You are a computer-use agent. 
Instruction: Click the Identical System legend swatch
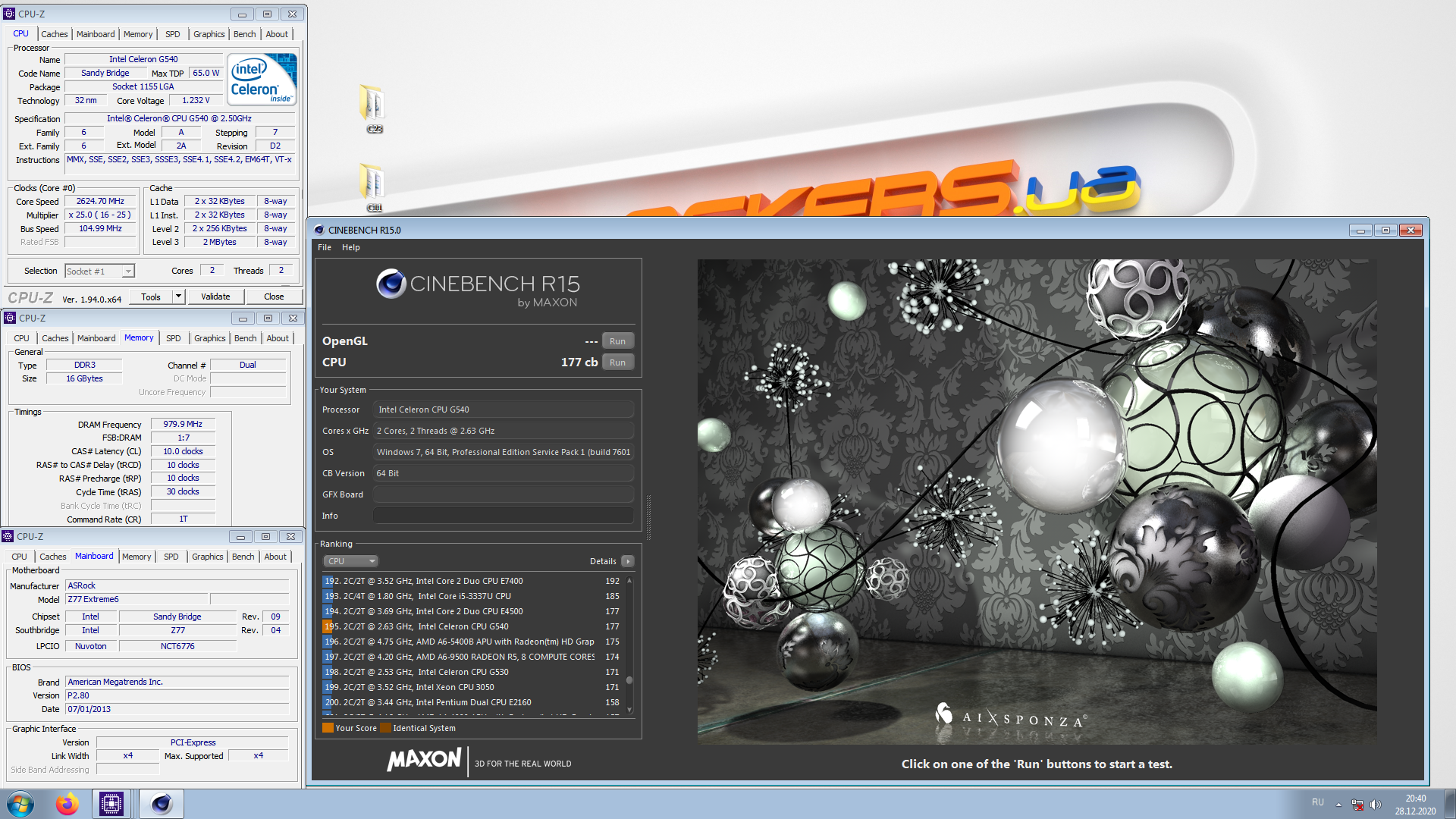pos(385,728)
